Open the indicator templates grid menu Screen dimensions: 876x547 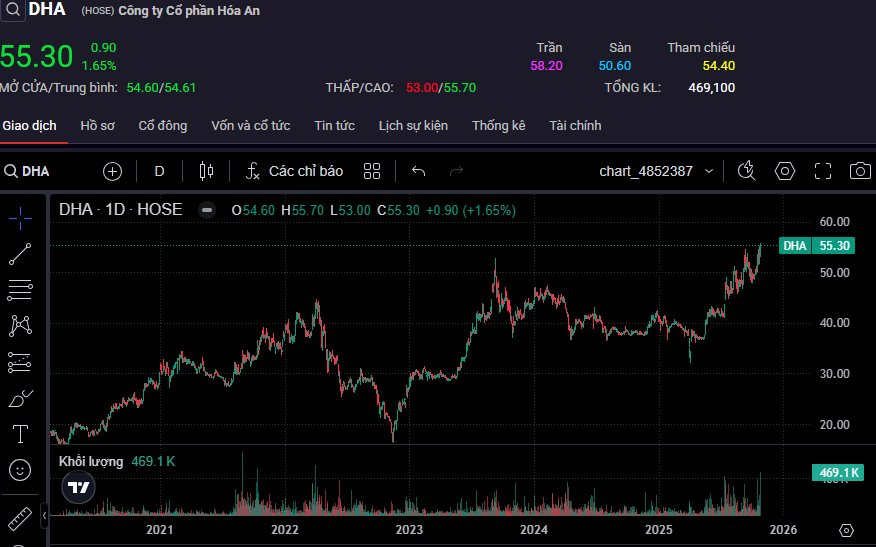click(372, 171)
